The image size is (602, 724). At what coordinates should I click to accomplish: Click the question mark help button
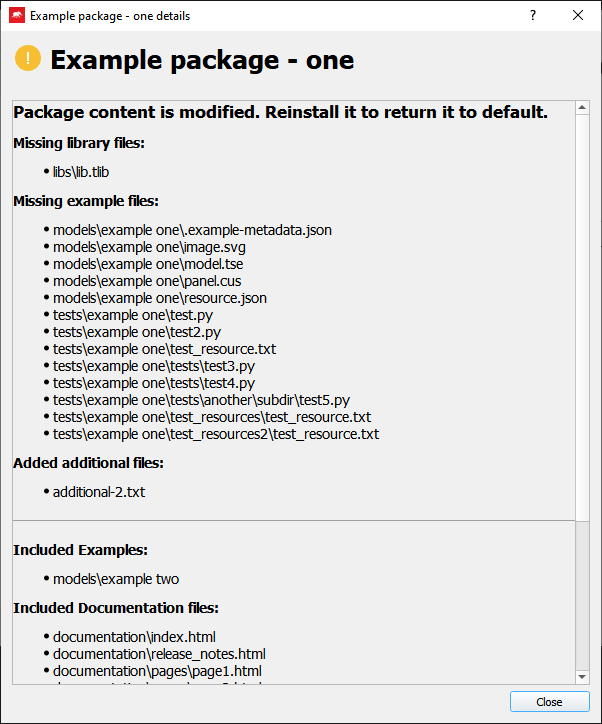click(x=532, y=16)
